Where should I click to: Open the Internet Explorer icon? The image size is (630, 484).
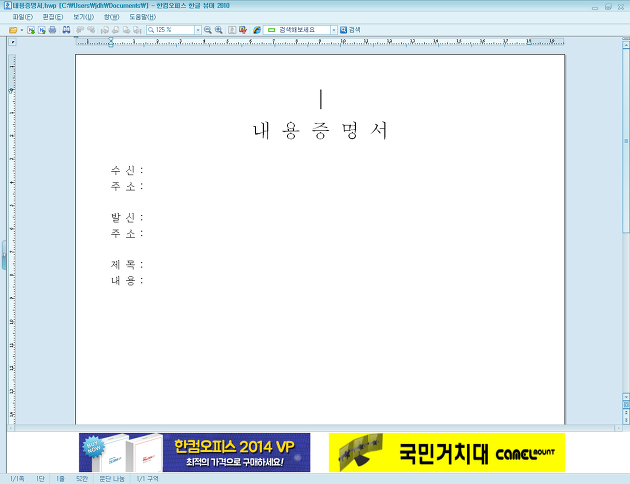(x=257, y=30)
